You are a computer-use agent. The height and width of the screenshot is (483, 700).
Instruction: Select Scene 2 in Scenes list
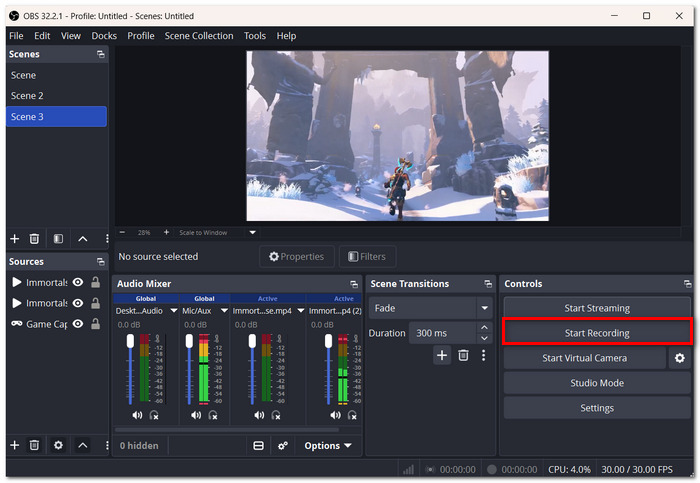tap(57, 96)
